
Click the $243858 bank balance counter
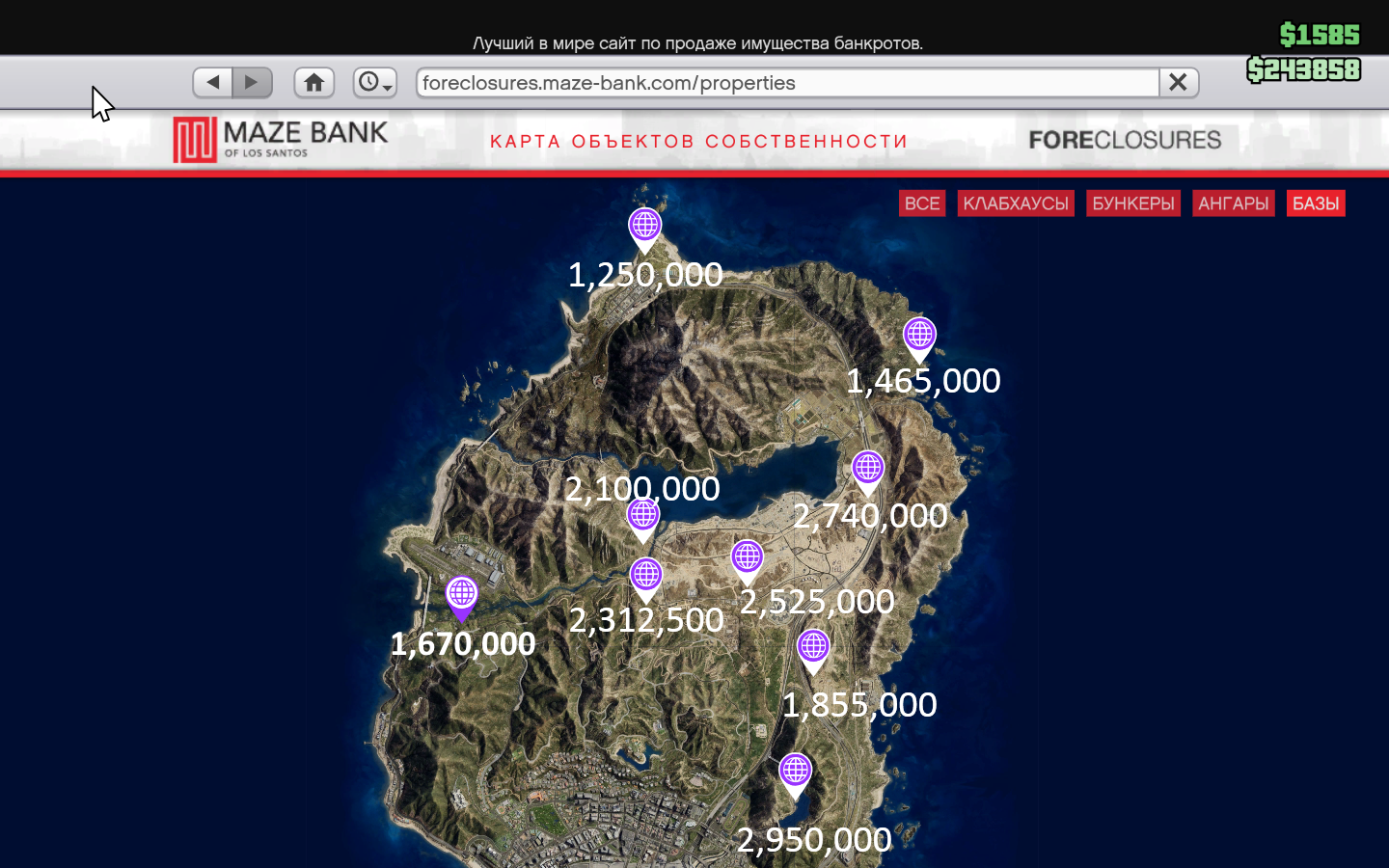point(1304,69)
